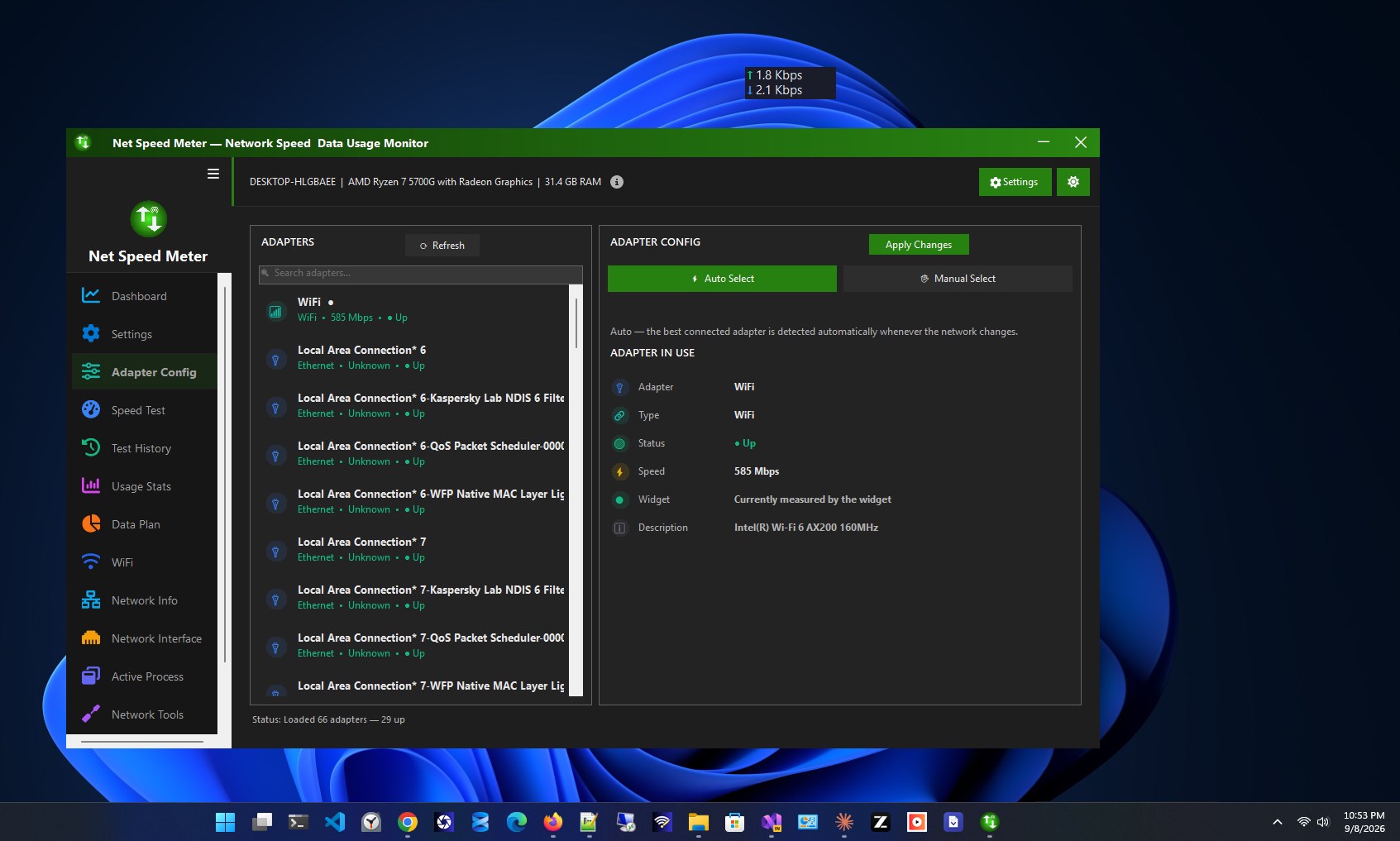Select Connection* 7-Kaspersky Lab NDIS adapter
Image resolution: width=1400 pixels, height=841 pixels.
(x=413, y=597)
